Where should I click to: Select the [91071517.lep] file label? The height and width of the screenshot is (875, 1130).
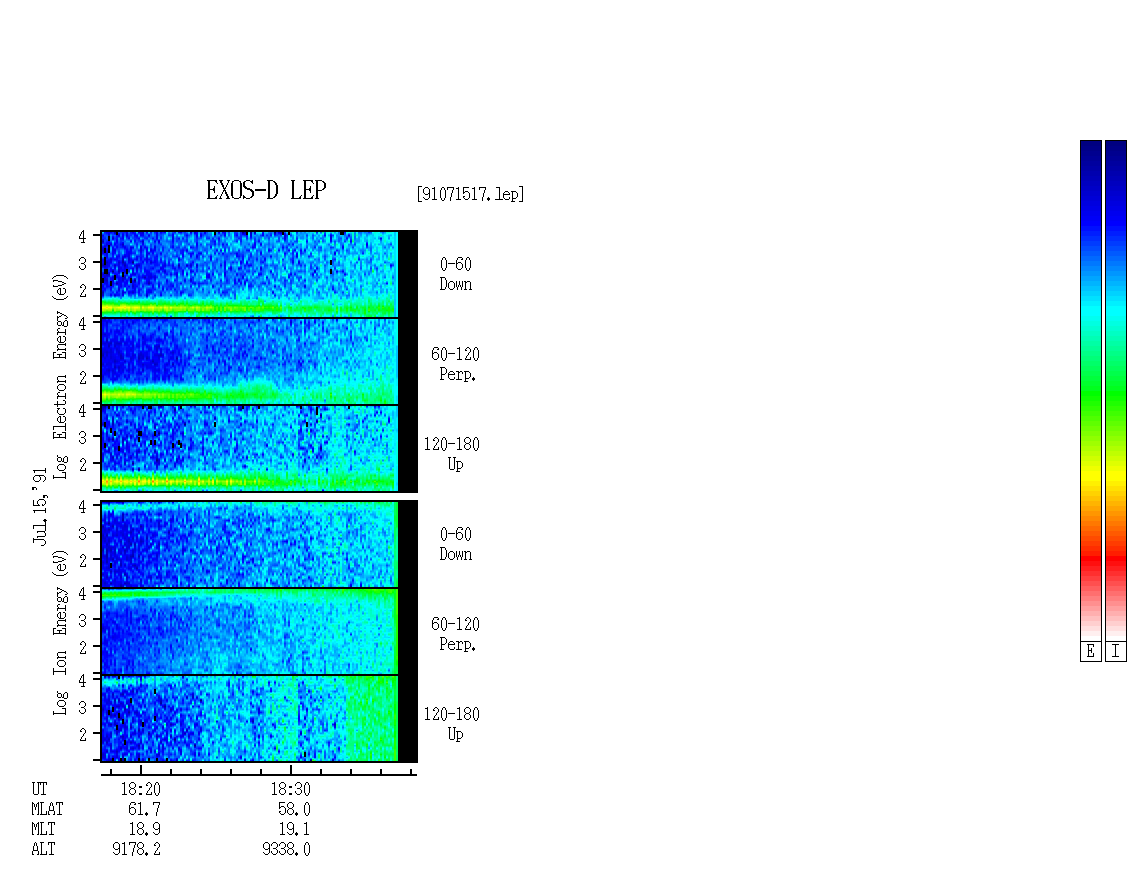tap(470, 194)
